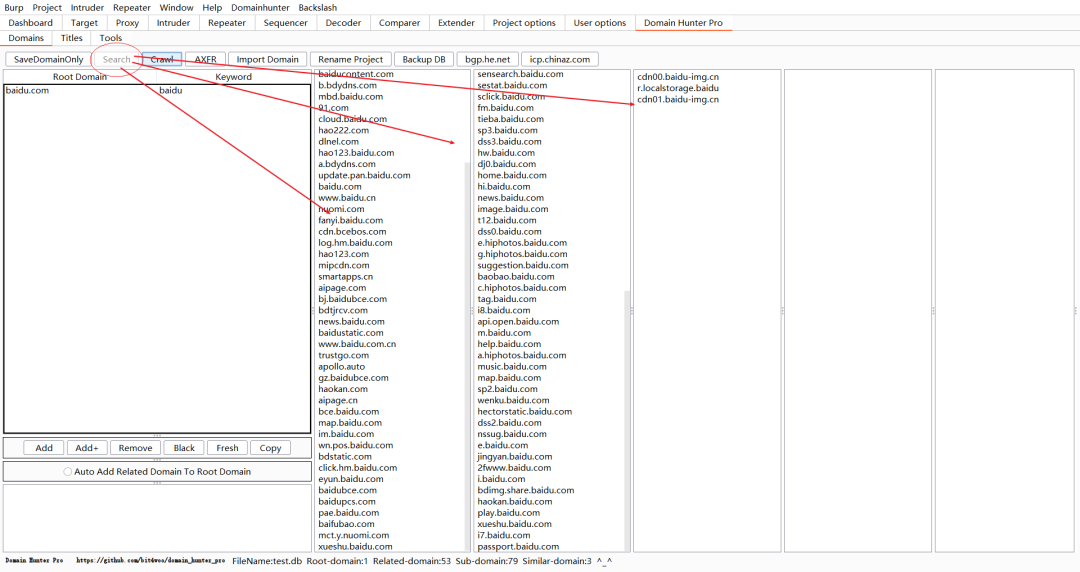This screenshot has height=572, width=1080.
Task: Open the Domainhunter menu
Action: pyautogui.click(x=260, y=8)
